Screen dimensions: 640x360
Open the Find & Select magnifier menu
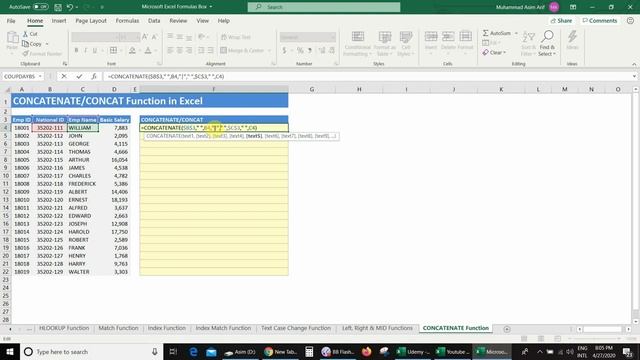[x=547, y=44]
